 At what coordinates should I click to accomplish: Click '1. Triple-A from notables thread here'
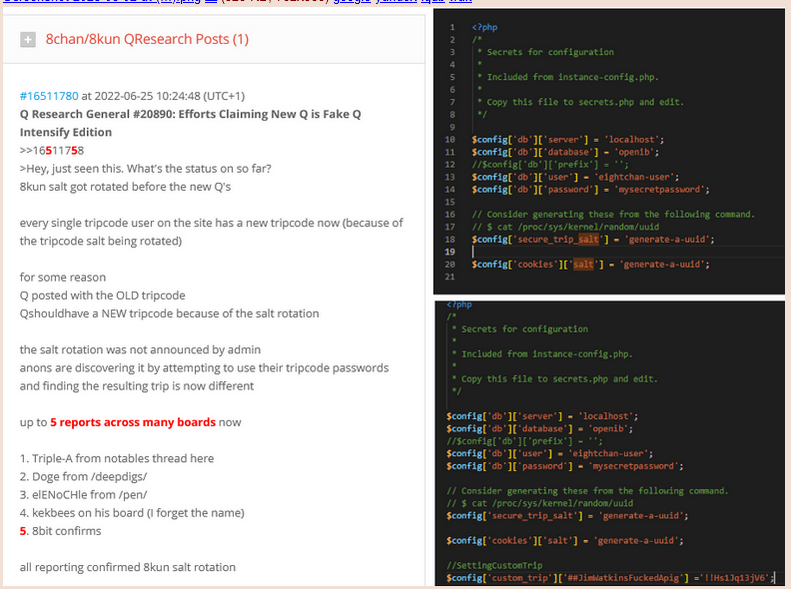pyautogui.click(x=117, y=458)
